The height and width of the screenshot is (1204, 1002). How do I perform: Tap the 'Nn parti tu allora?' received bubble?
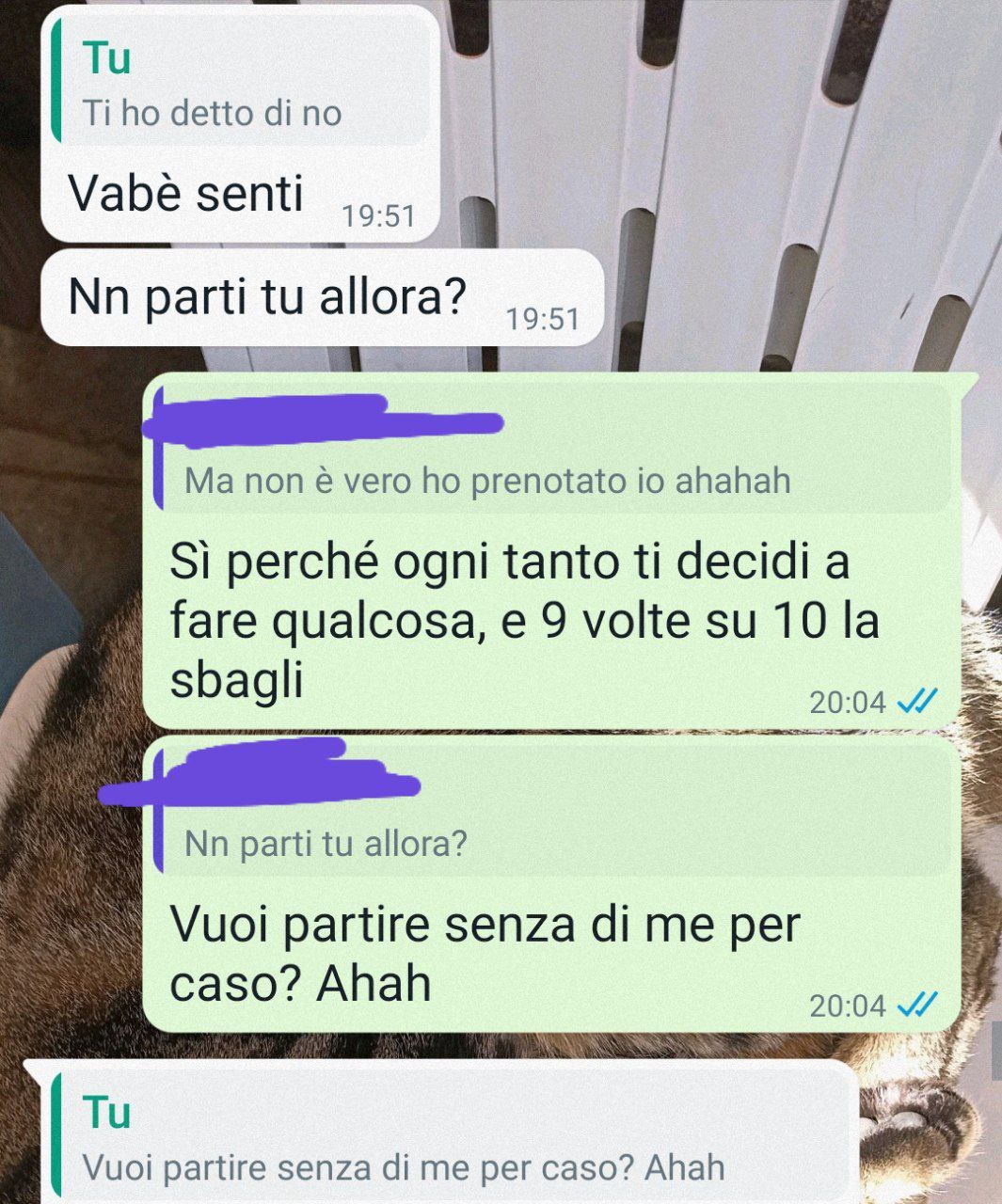pyautogui.click(x=322, y=297)
